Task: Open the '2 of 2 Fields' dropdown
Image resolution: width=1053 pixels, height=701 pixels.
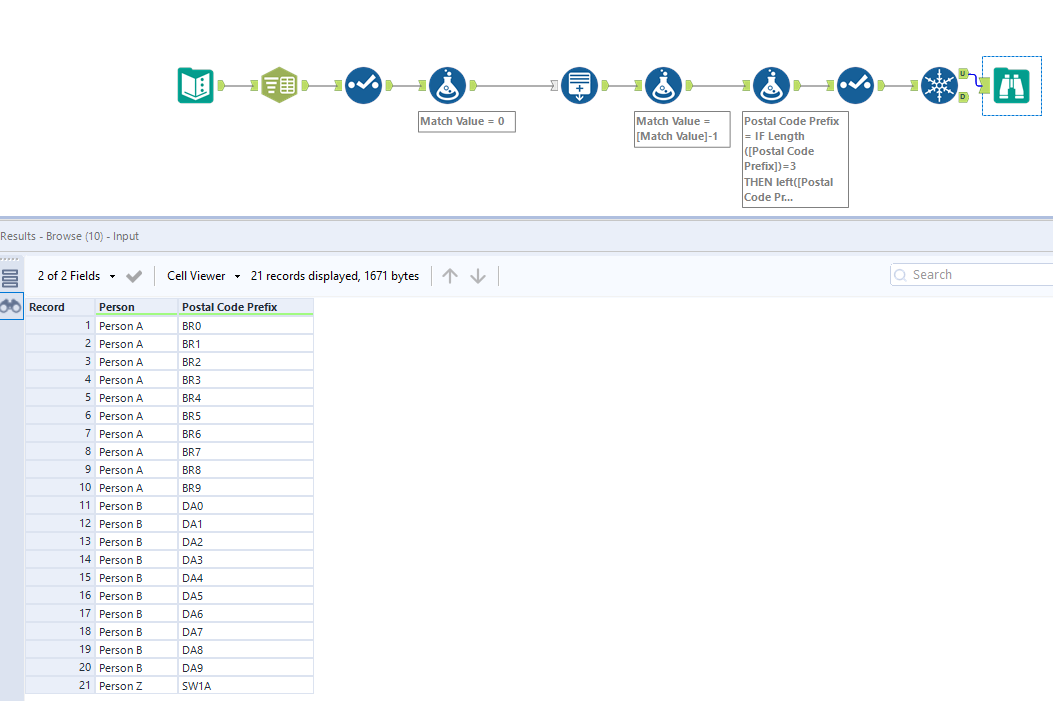Action: [77, 276]
